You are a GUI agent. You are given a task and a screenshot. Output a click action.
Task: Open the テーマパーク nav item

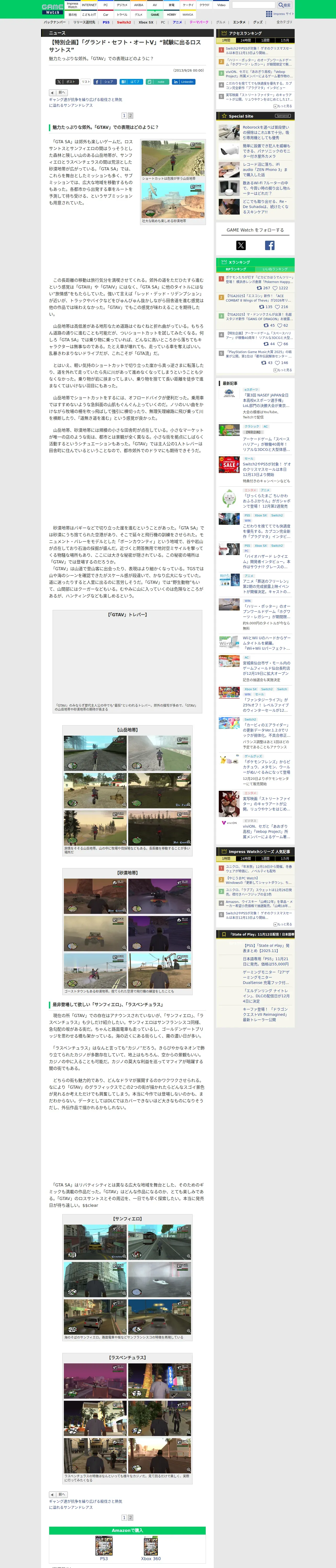(x=199, y=22)
